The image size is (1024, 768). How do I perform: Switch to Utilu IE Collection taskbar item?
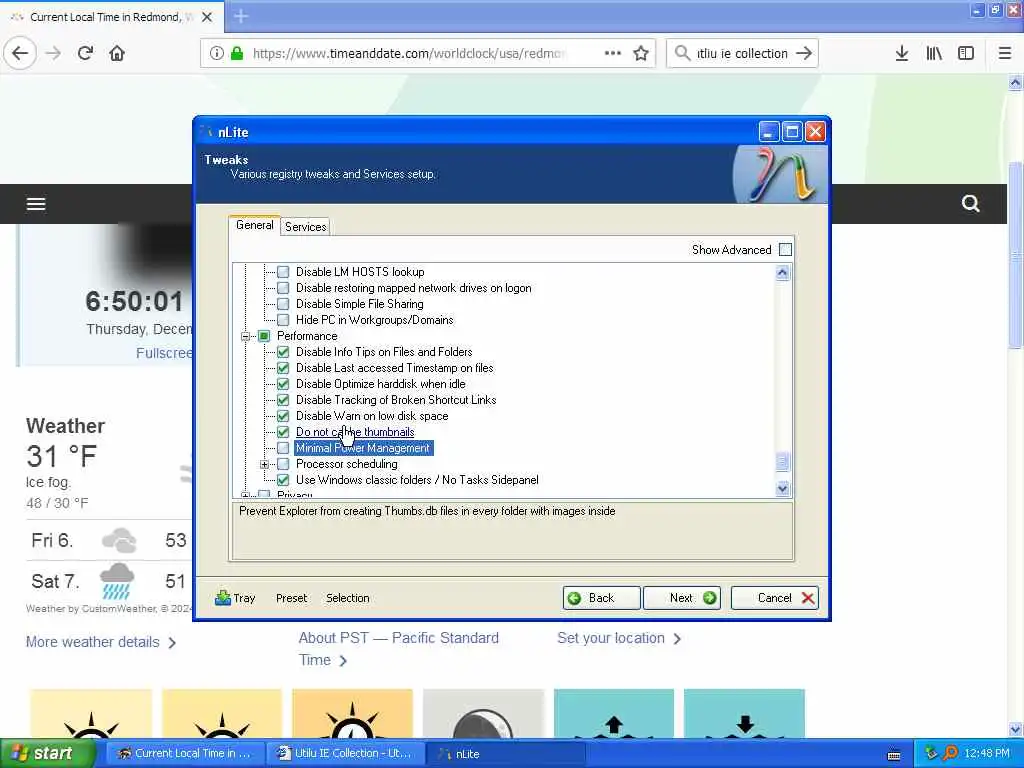(x=344, y=753)
